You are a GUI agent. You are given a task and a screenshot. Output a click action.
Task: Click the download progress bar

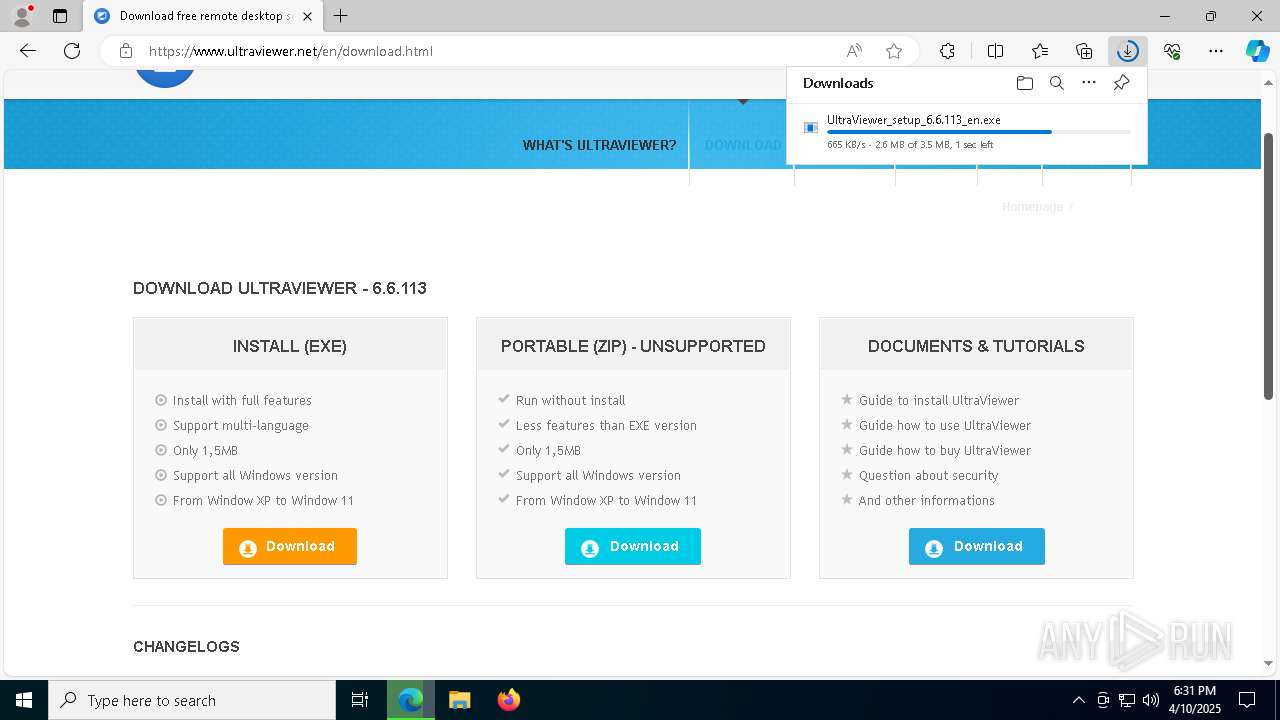click(979, 132)
